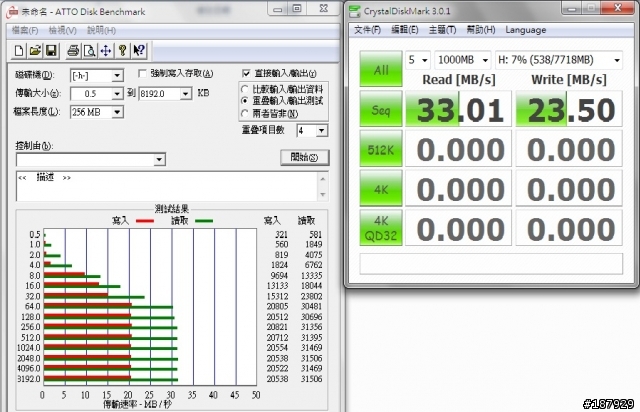Click the 8192.0 row read value 31506
The height and width of the screenshot is (412, 640).
pyautogui.click(x=311, y=379)
